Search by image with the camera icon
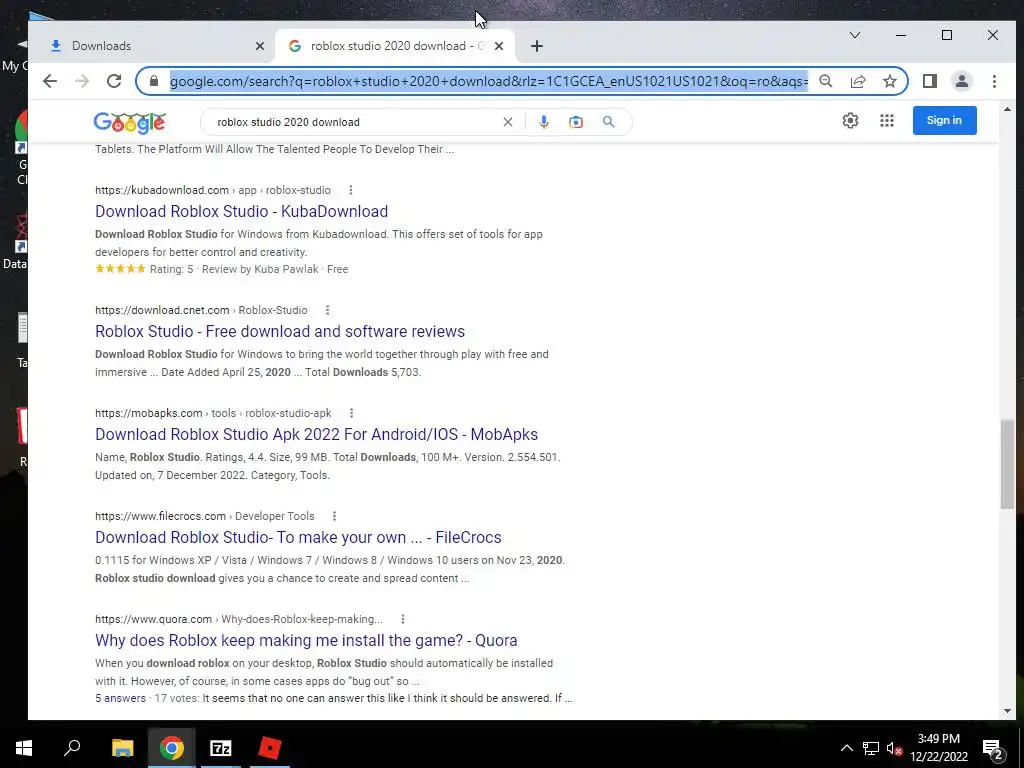 point(575,122)
